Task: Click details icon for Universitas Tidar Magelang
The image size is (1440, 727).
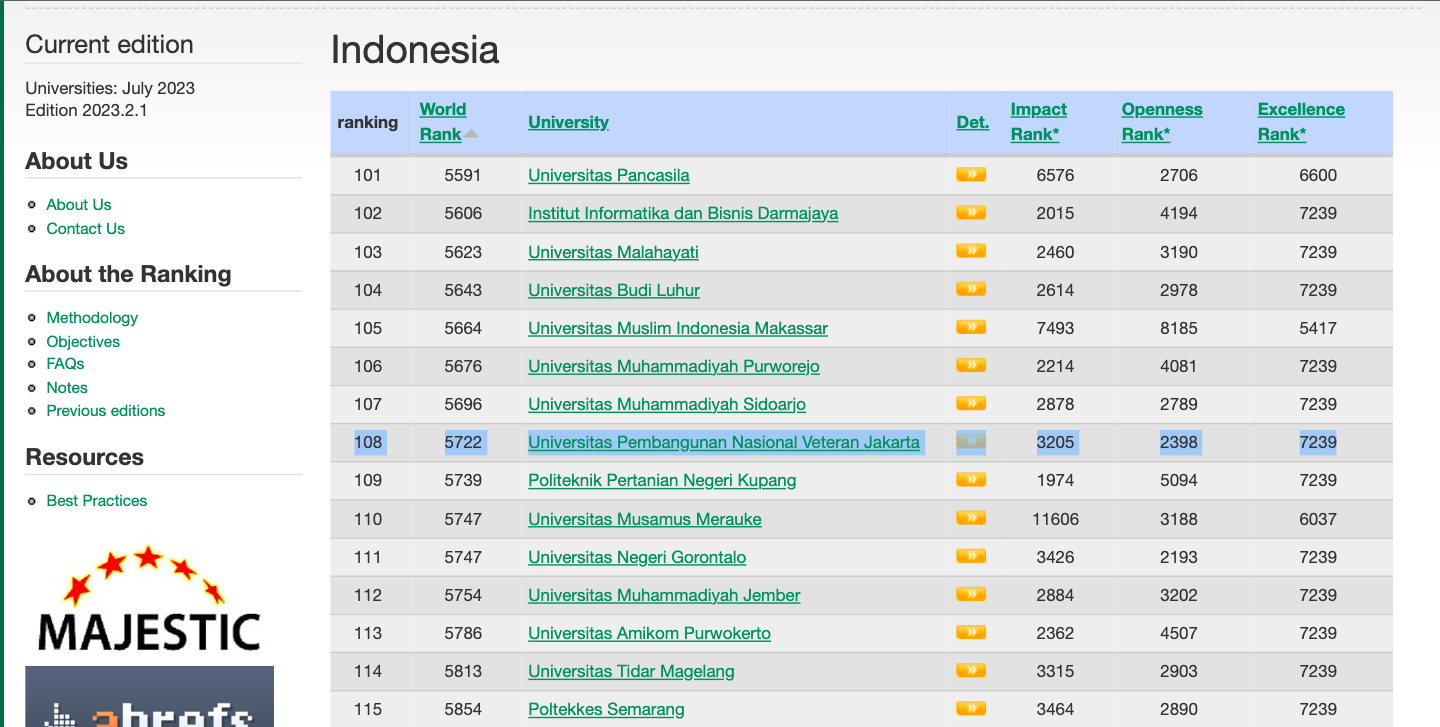Action: [970, 670]
